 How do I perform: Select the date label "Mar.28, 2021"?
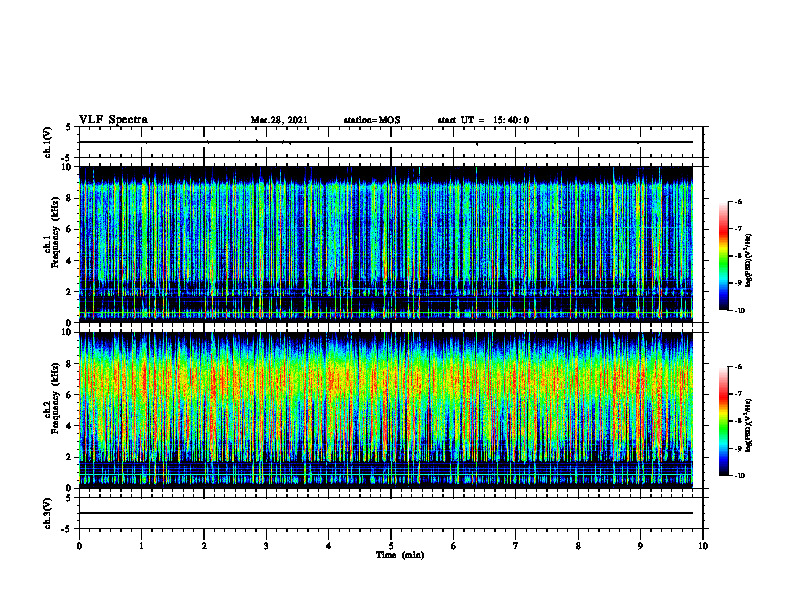279,120
